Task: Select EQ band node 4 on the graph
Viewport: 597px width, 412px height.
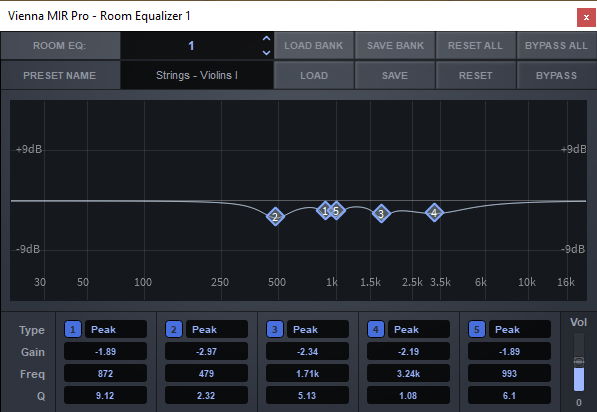Action: (x=434, y=212)
